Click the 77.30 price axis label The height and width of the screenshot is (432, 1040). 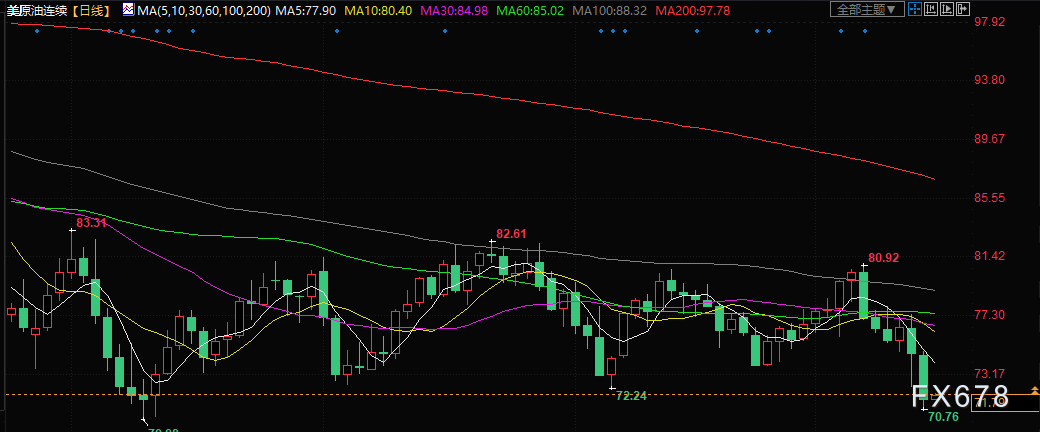coord(989,315)
